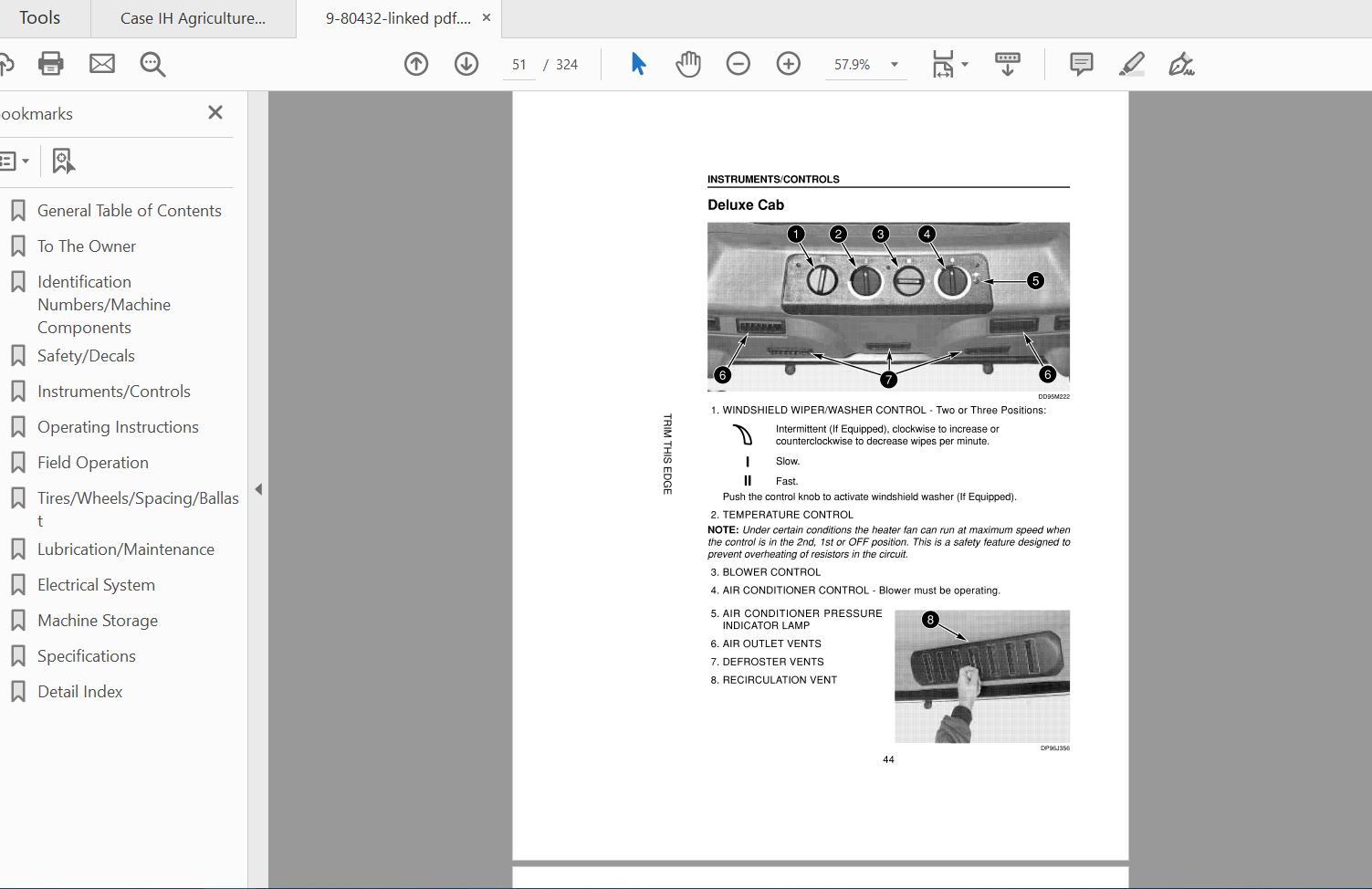Jump to Specifications bookmark
Viewport: 1372px width, 889px height.
(x=87, y=656)
